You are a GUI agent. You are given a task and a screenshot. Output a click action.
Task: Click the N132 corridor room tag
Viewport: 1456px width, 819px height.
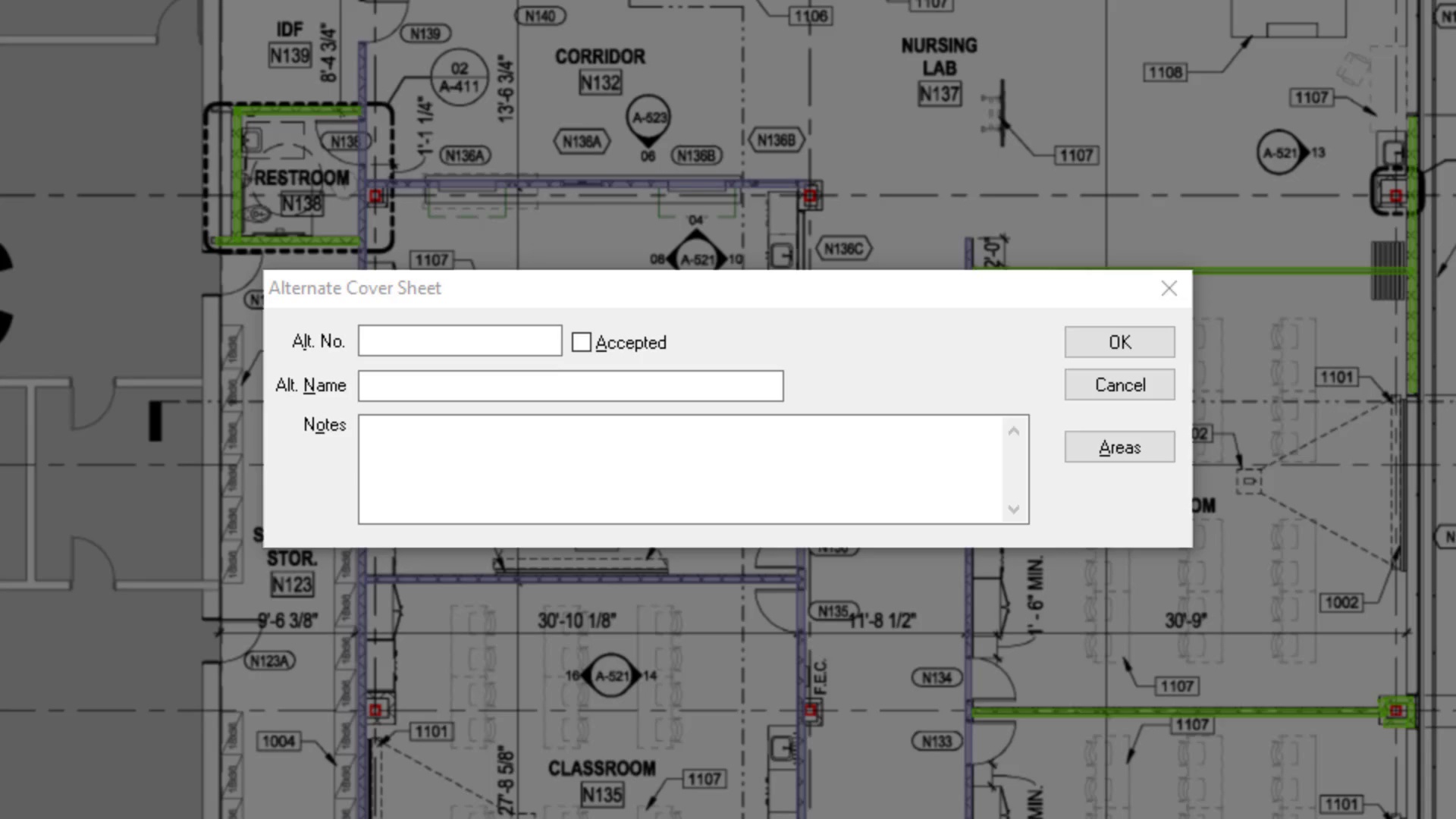[601, 83]
